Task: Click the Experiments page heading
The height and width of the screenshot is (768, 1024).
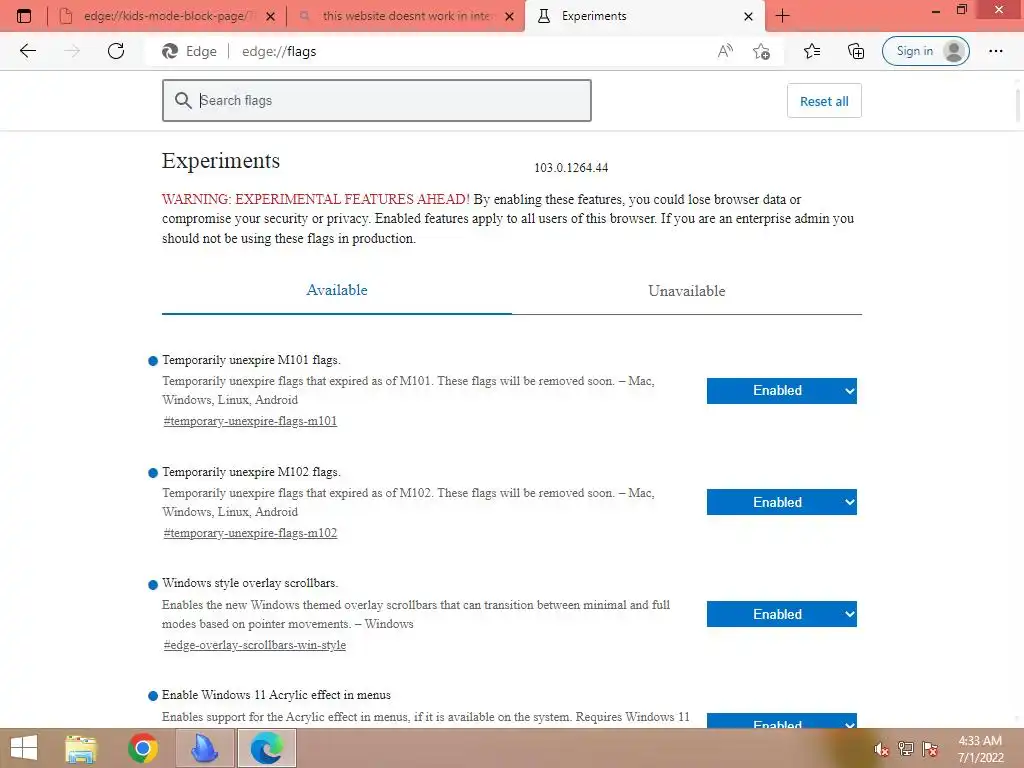Action: 221,161
